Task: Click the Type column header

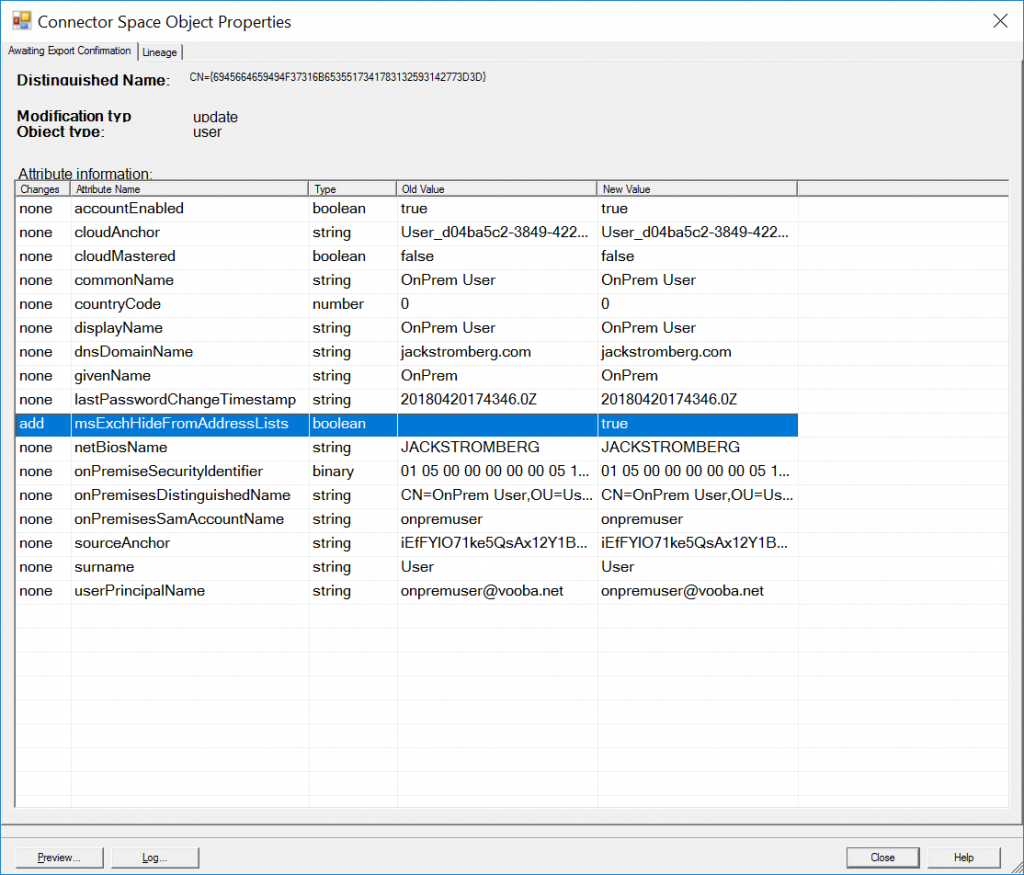Action: point(352,189)
